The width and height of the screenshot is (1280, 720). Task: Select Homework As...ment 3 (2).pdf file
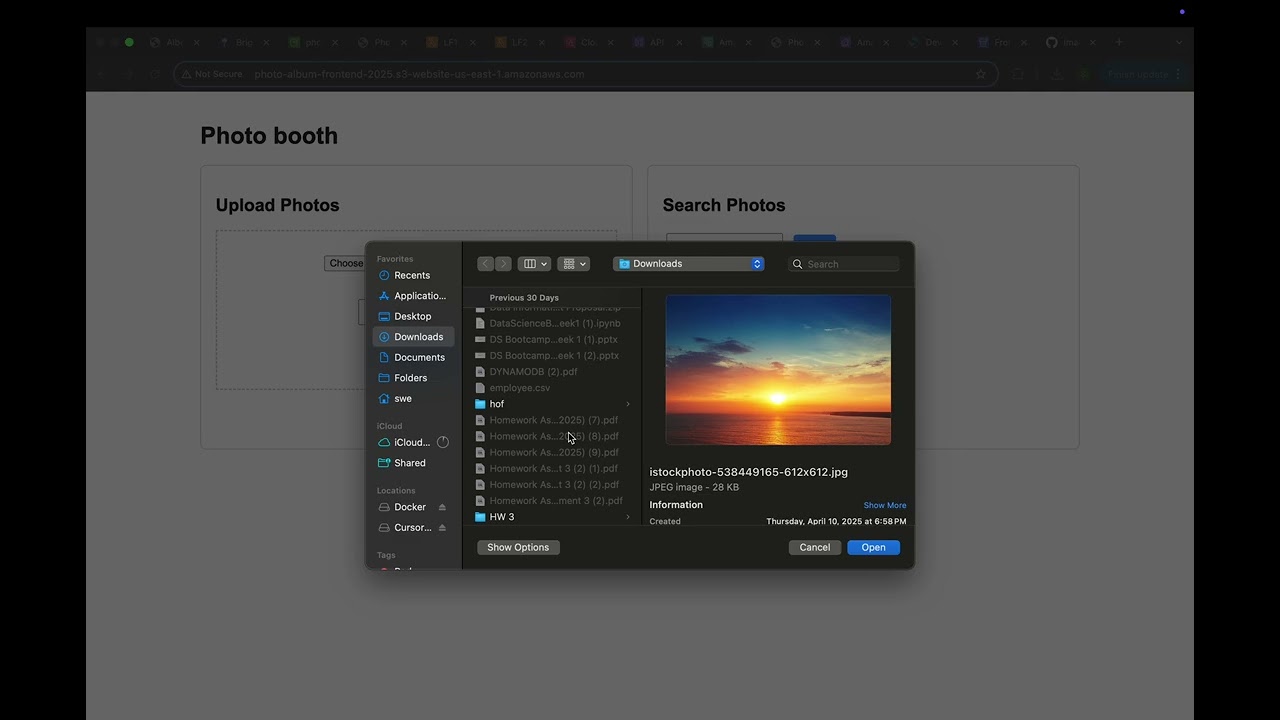click(552, 501)
